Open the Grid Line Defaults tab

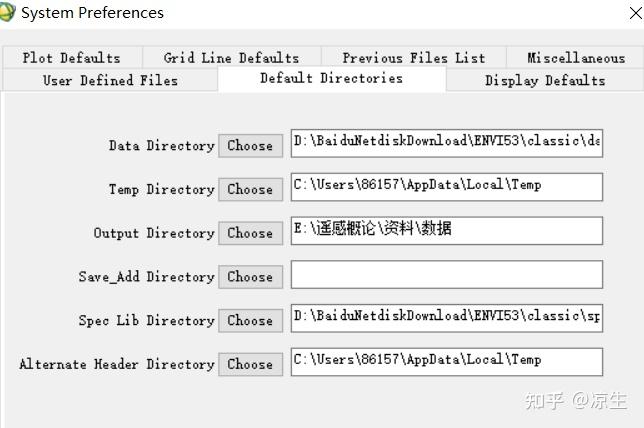pos(231,58)
